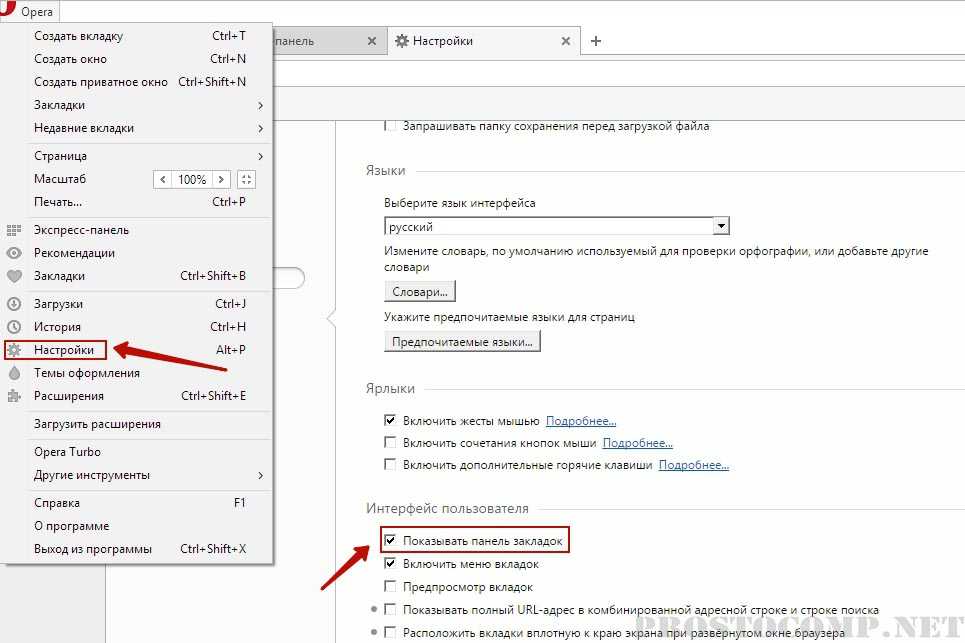Click the download arrow icon beside Загрузки
Viewport: 965px width, 643px height.
[14, 304]
